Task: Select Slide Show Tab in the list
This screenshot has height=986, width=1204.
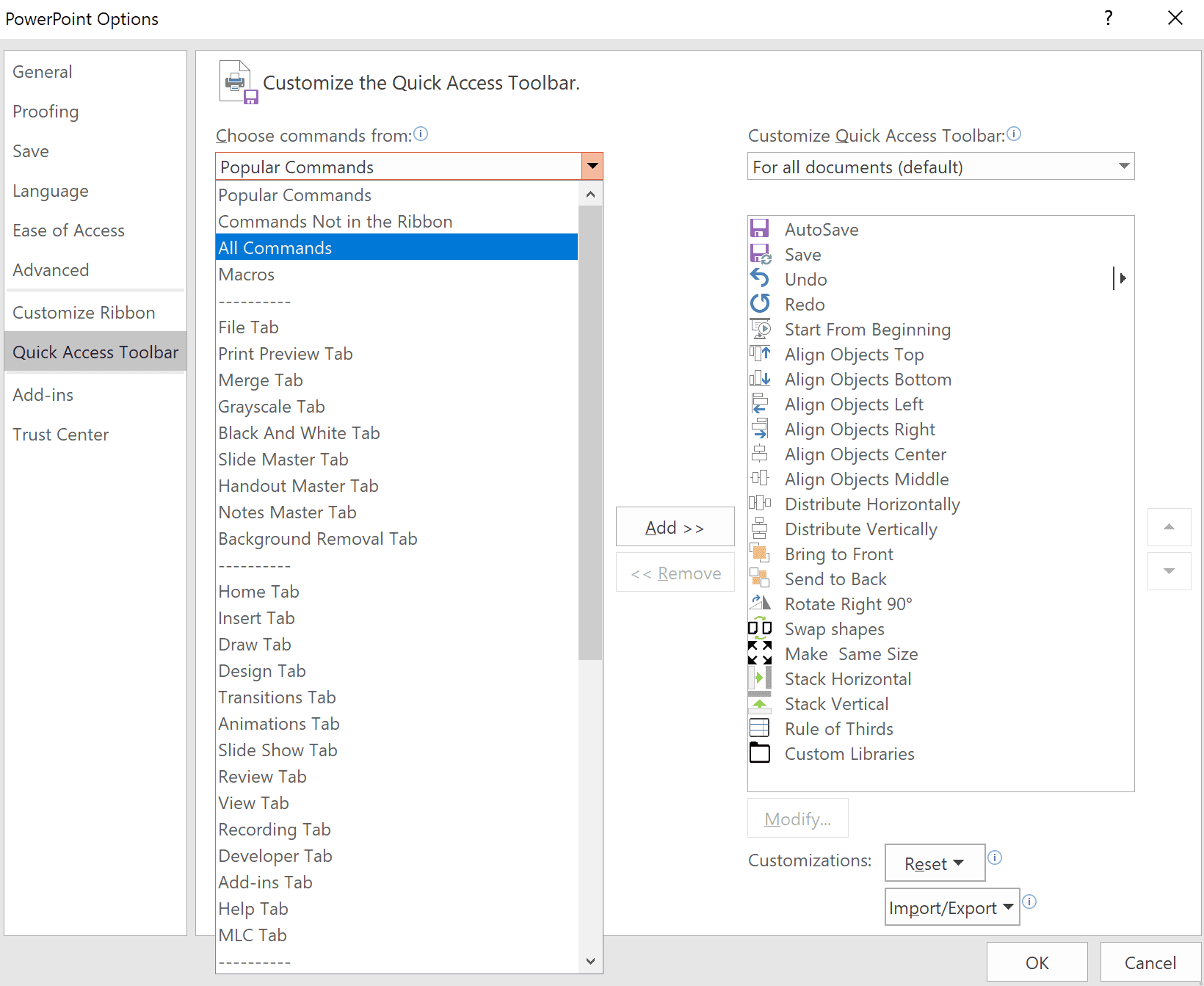Action: [396, 750]
